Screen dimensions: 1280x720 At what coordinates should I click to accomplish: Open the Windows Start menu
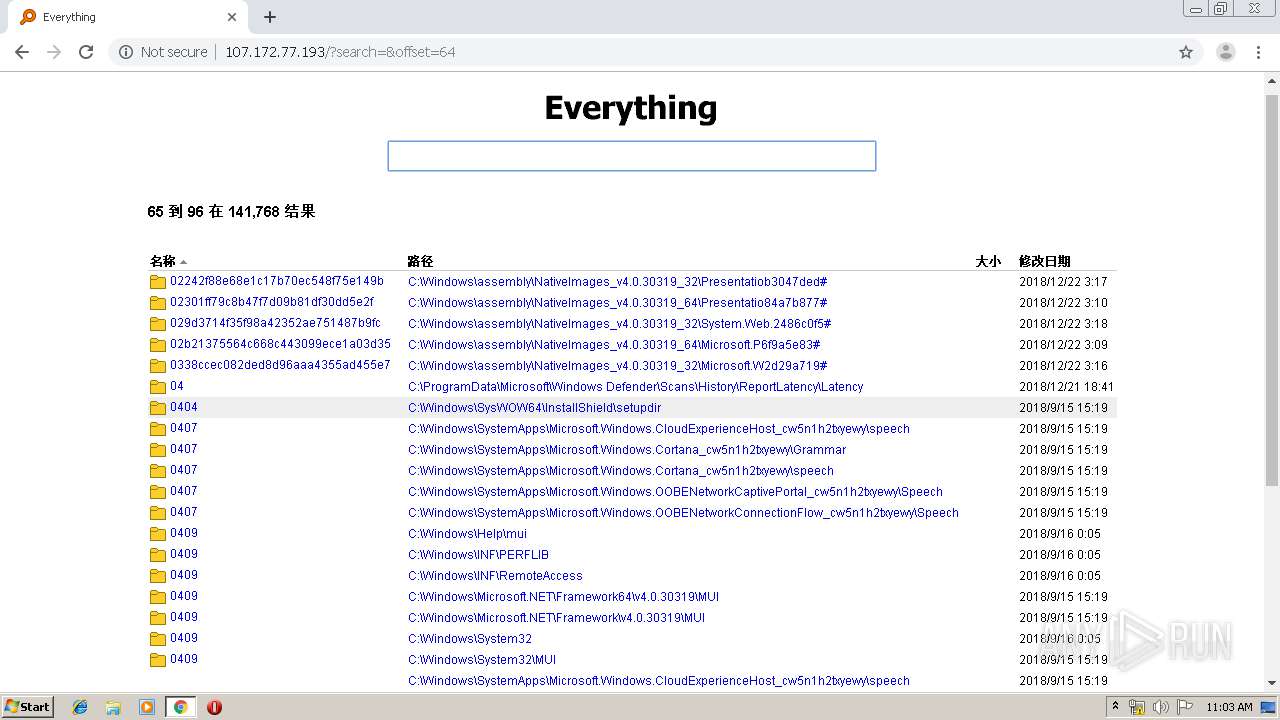(28, 707)
